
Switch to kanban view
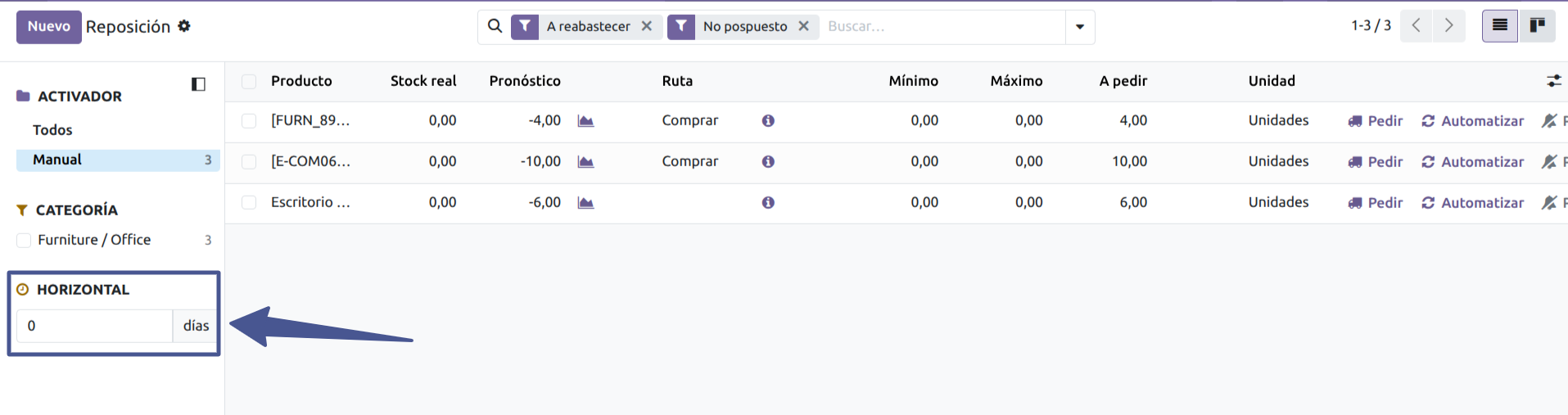tap(1537, 26)
